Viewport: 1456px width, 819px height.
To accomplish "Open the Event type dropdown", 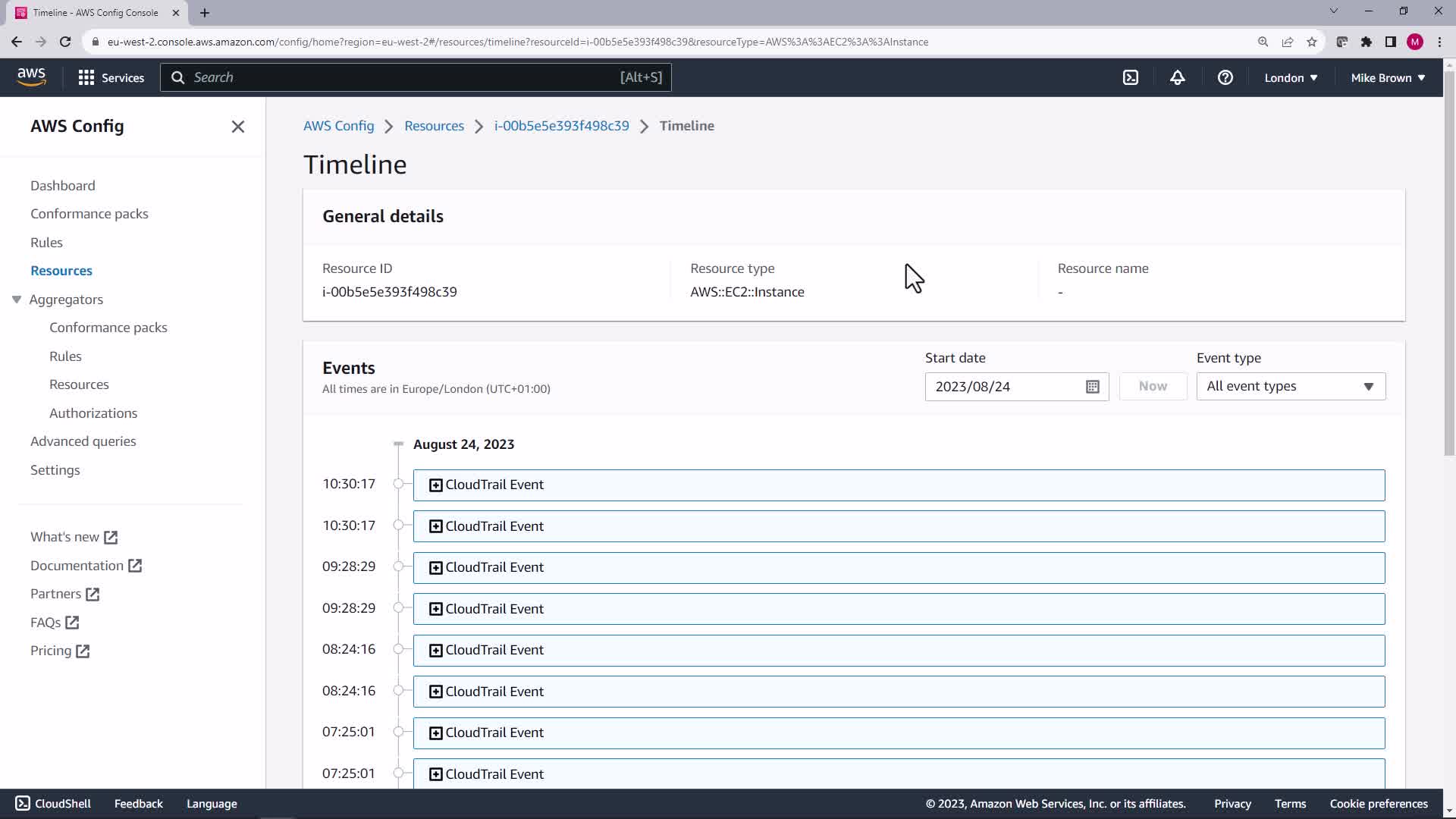I will coord(1291,387).
